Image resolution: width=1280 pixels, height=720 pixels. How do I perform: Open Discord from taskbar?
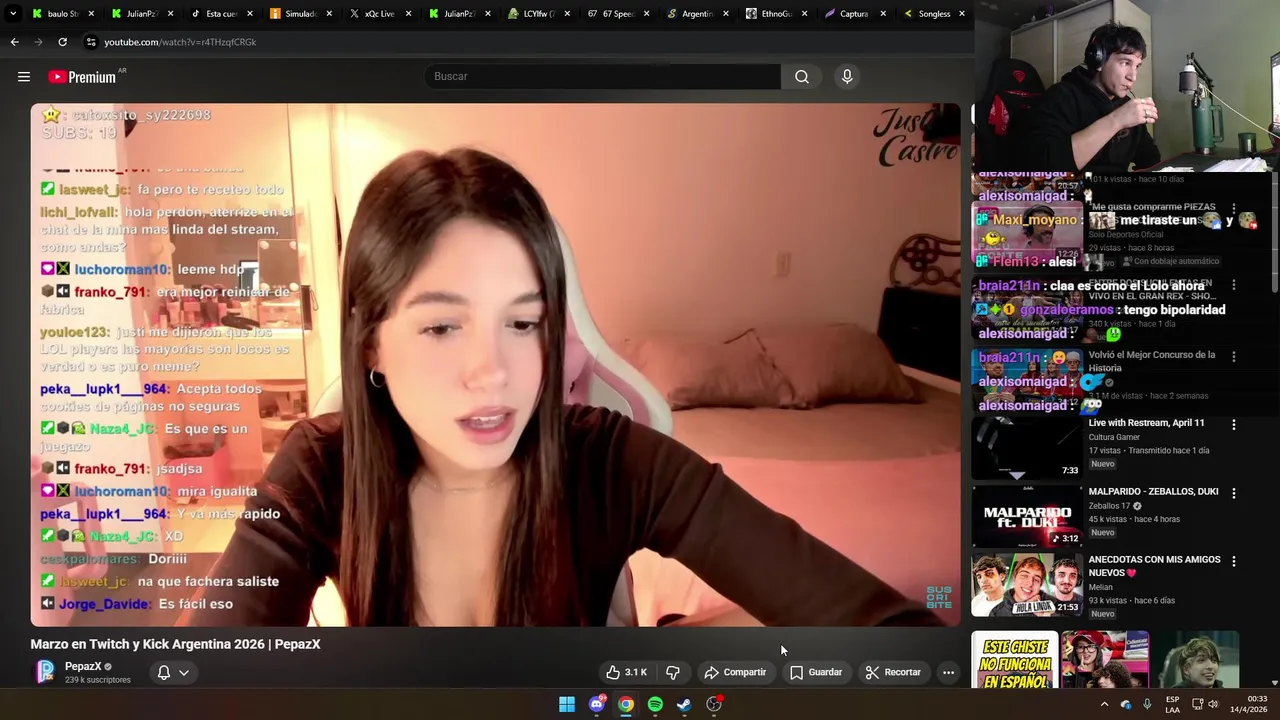pyautogui.click(x=597, y=704)
